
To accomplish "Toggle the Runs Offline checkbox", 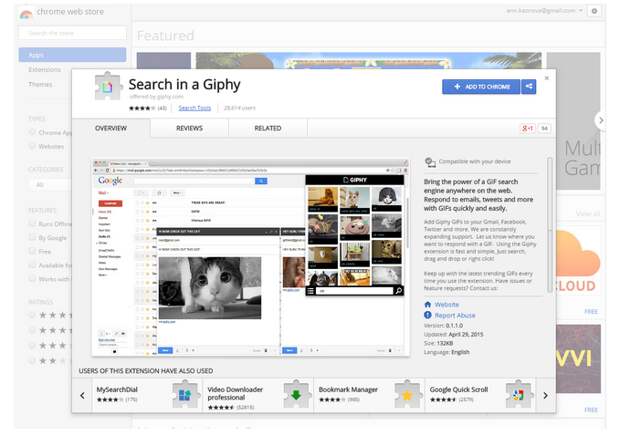I will point(32,224).
